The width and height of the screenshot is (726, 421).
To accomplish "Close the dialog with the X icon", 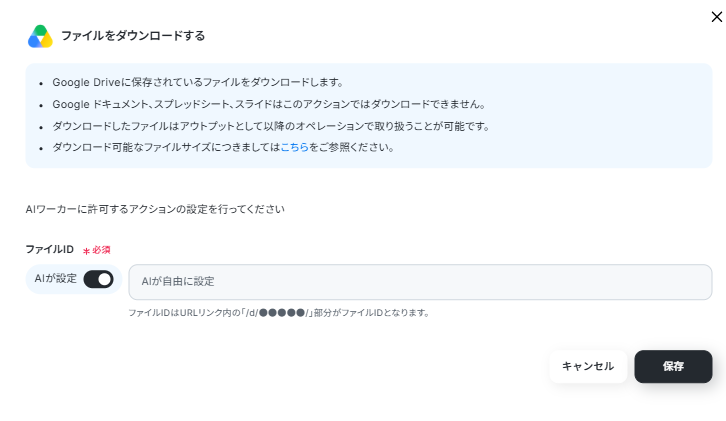I will pos(716,17).
